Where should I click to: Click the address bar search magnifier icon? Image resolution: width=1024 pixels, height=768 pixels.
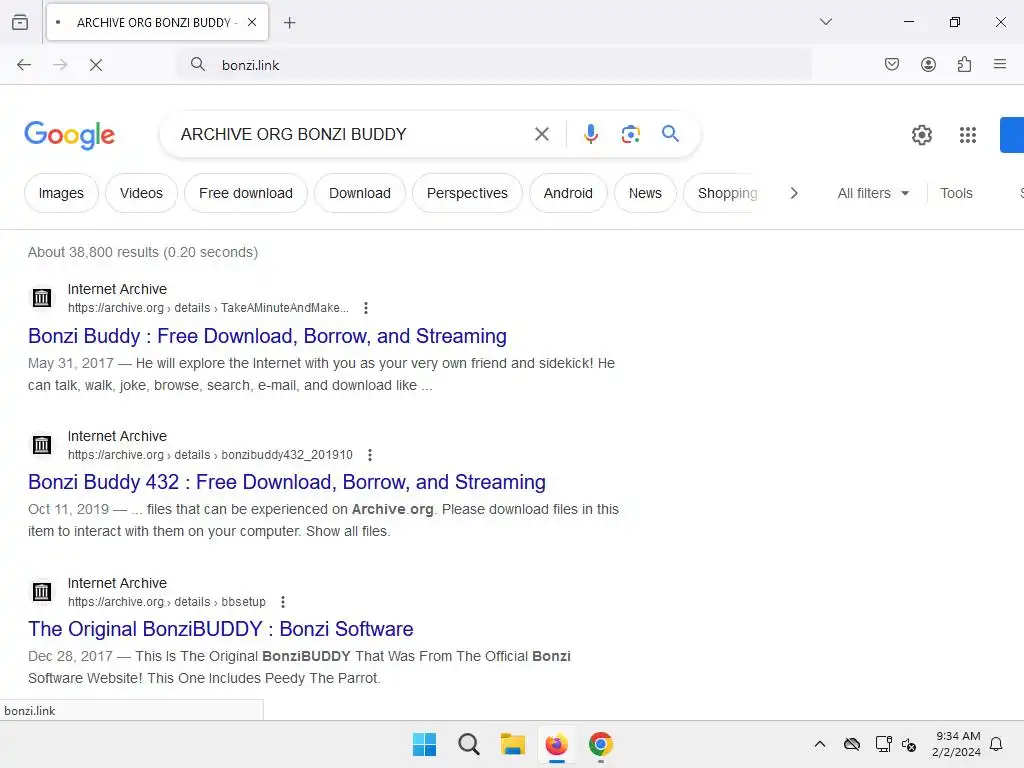click(198, 64)
